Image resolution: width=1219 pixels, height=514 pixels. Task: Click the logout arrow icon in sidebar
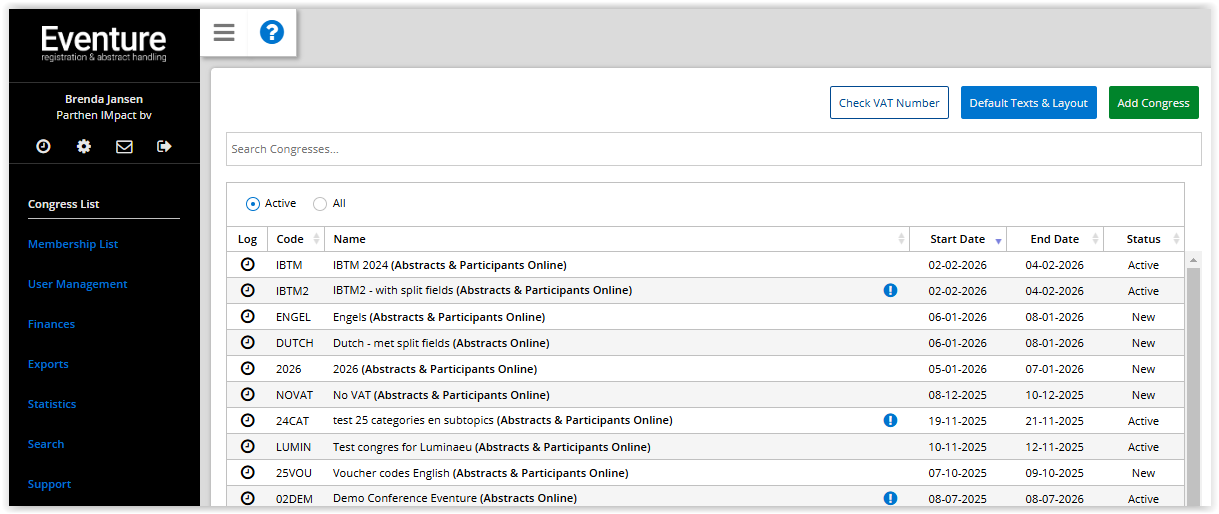165,146
